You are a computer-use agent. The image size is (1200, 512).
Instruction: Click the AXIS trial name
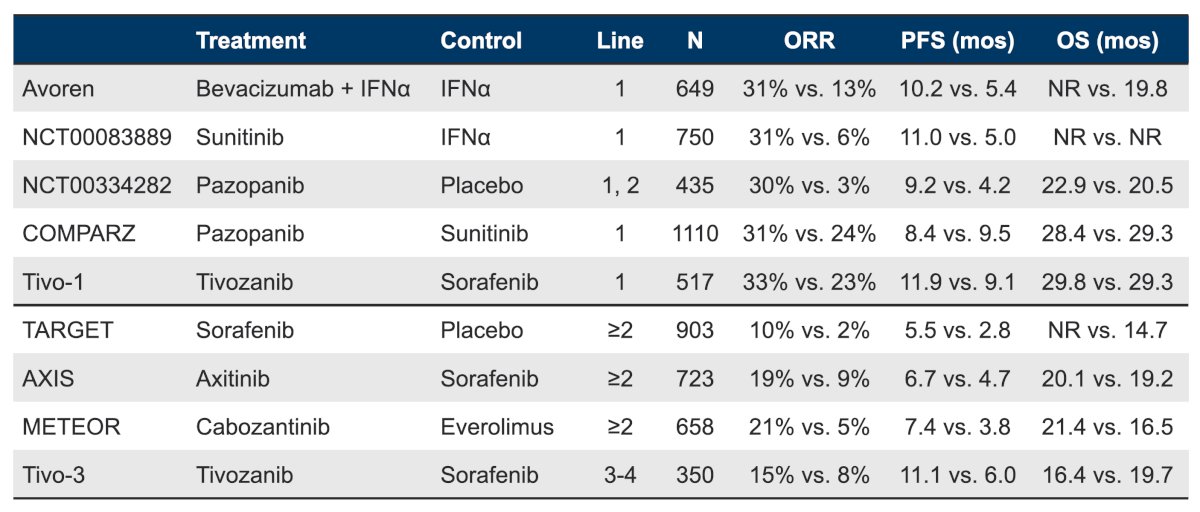tap(47, 378)
